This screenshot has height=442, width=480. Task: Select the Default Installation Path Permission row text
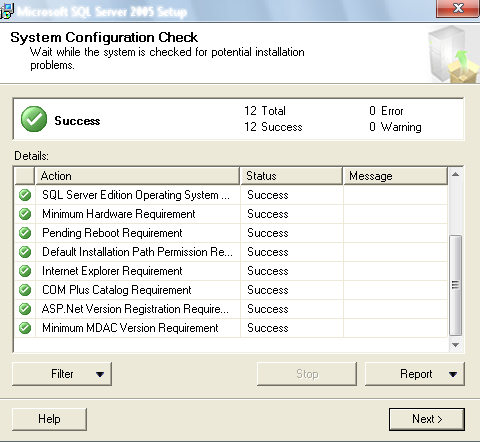click(x=137, y=252)
